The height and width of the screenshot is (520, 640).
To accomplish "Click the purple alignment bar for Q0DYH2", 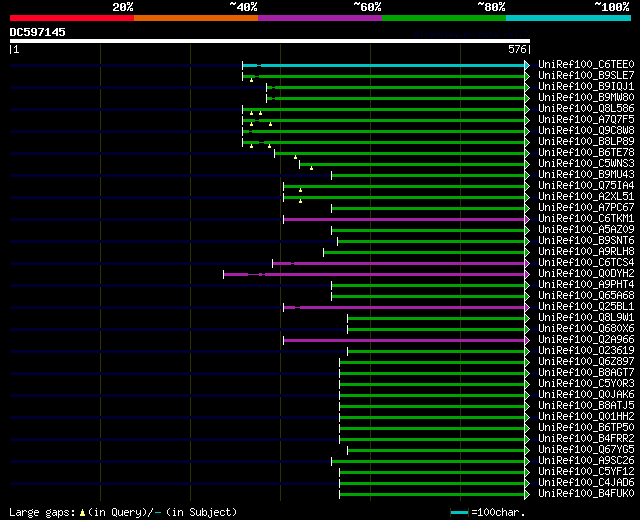I will (x=374, y=274).
